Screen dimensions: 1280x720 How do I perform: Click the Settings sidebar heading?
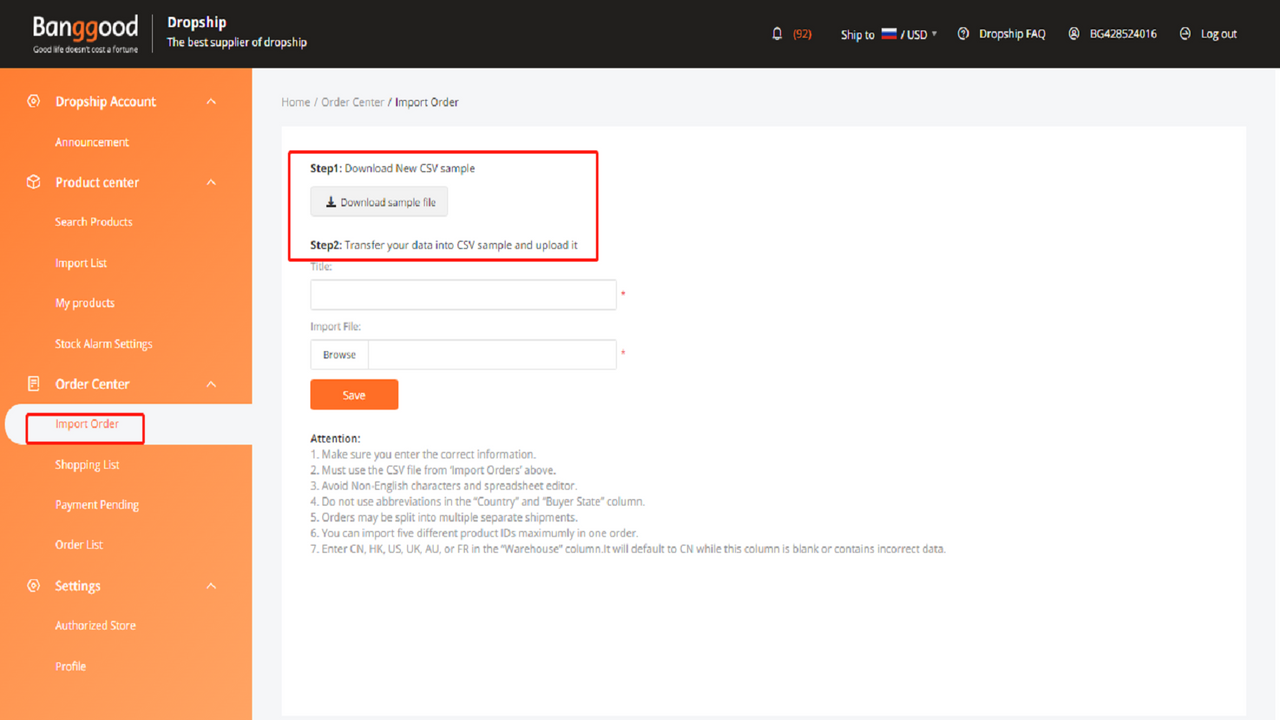(78, 586)
